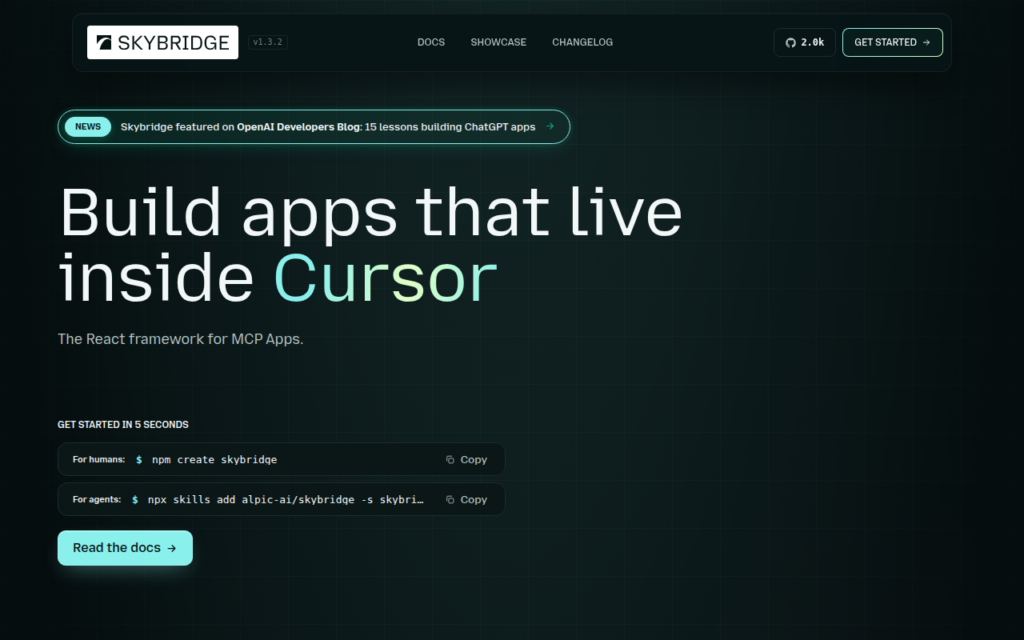This screenshot has width=1024, height=640.
Task: Click the NEWS badge in the banner
Action: click(88, 127)
